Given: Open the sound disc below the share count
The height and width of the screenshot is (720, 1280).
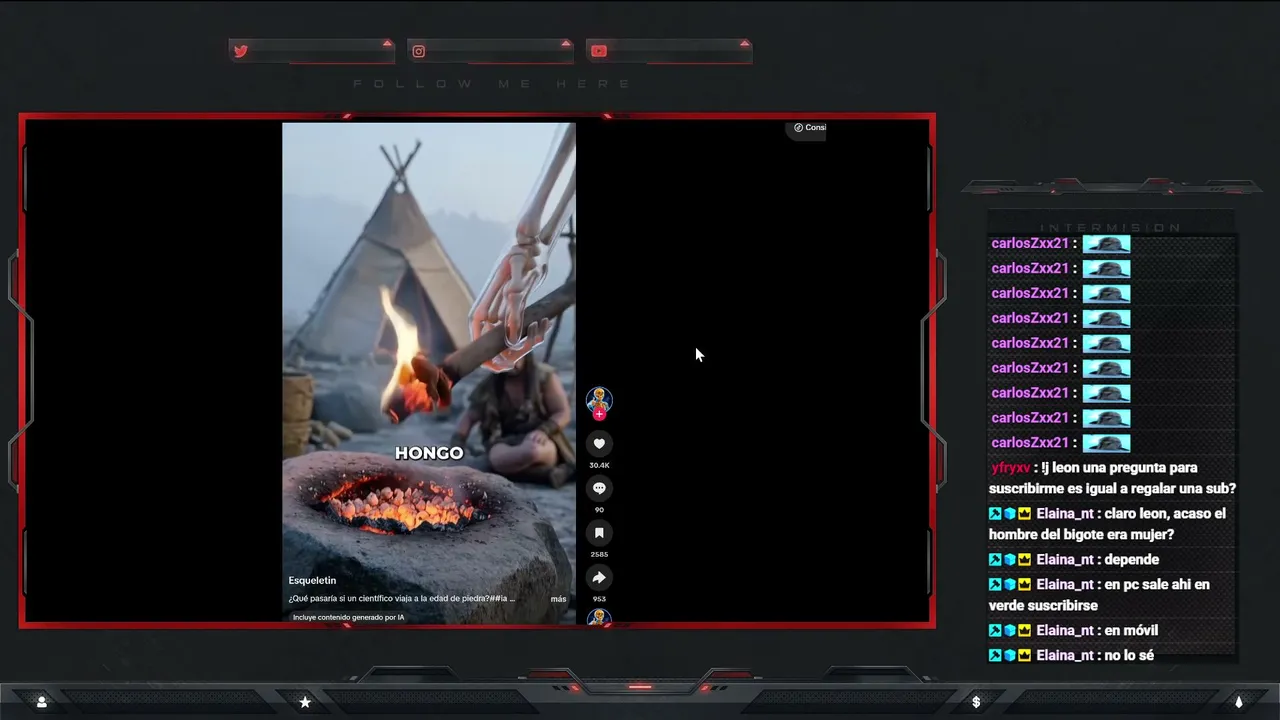Looking at the screenshot, I should 599,618.
